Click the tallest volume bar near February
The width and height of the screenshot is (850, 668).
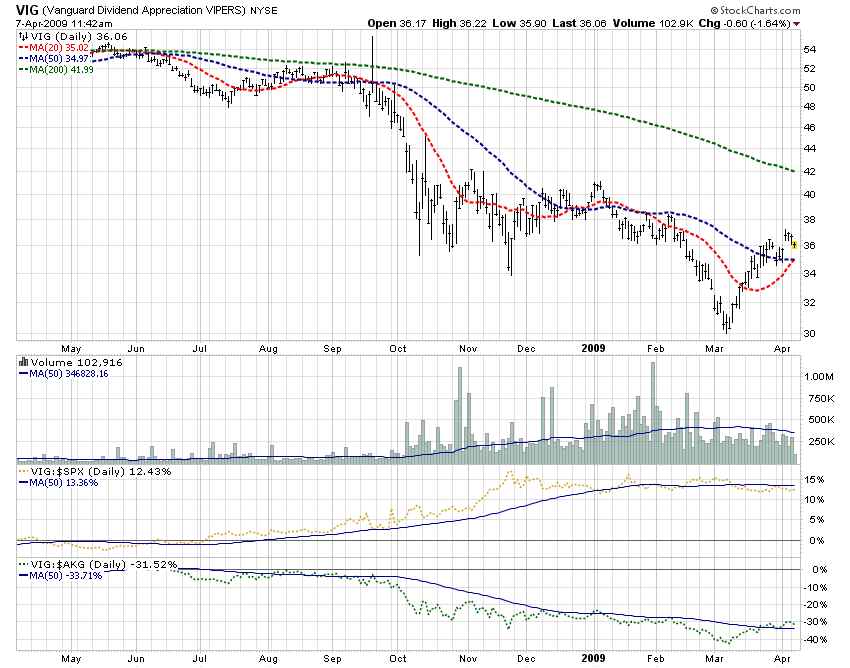coord(653,410)
